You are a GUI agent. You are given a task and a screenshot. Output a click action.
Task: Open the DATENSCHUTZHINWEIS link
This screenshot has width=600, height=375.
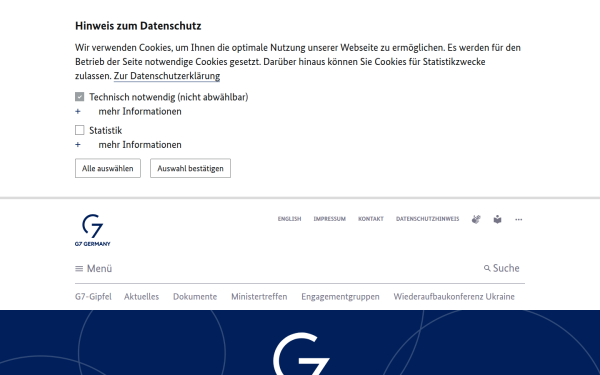click(427, 219)
